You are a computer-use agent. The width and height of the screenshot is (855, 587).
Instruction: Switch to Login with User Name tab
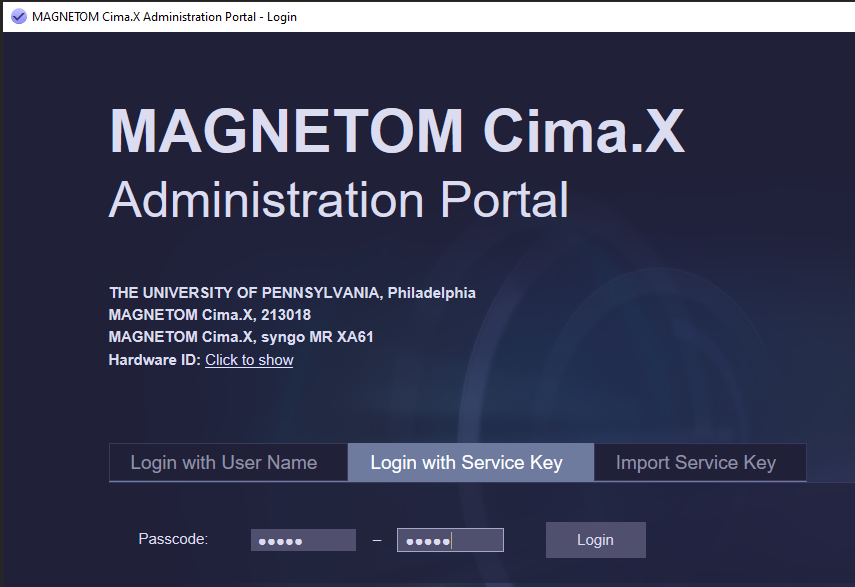coord(228,462)
